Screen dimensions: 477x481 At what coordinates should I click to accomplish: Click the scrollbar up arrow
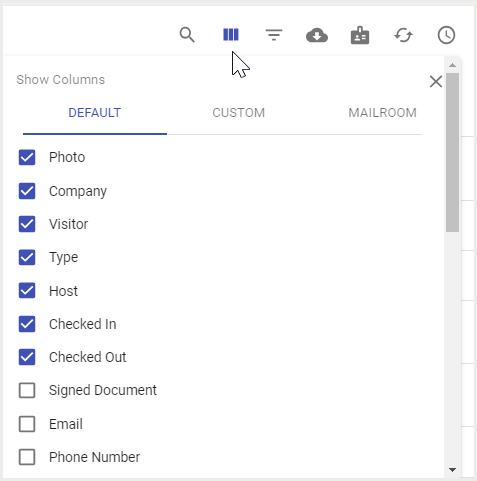[452, 65]
